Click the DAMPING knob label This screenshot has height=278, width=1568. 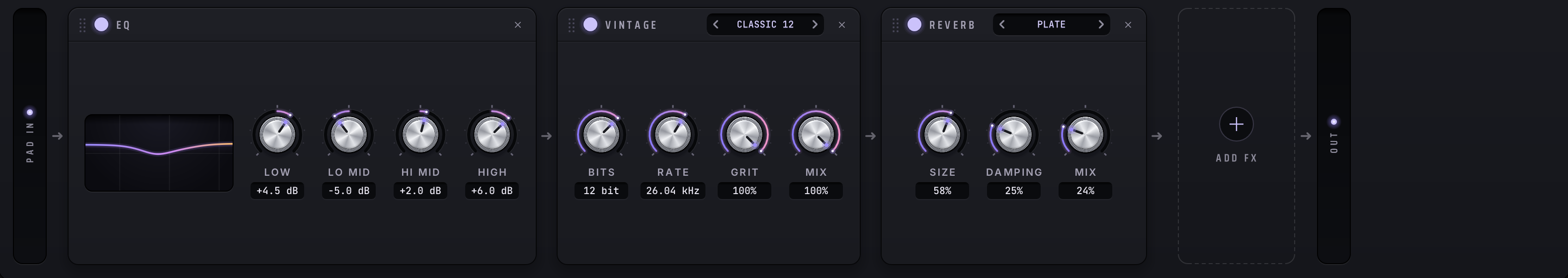coord(1014,172)
